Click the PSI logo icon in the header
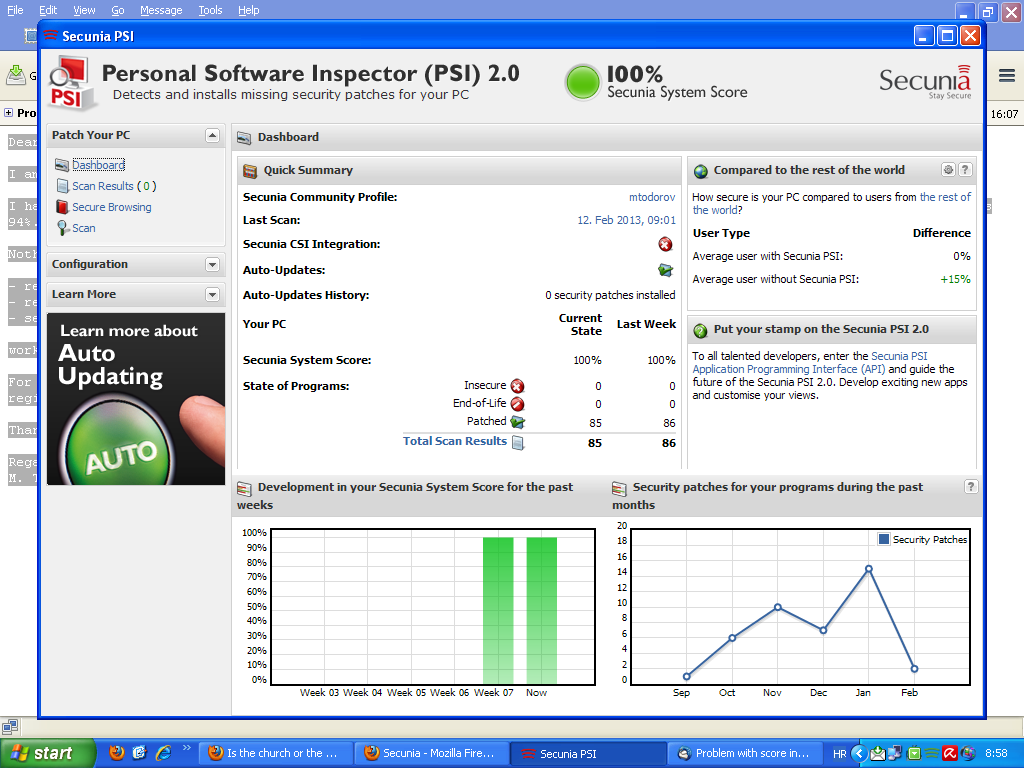This screenshot has width=1024, height=768. [71, 84]
